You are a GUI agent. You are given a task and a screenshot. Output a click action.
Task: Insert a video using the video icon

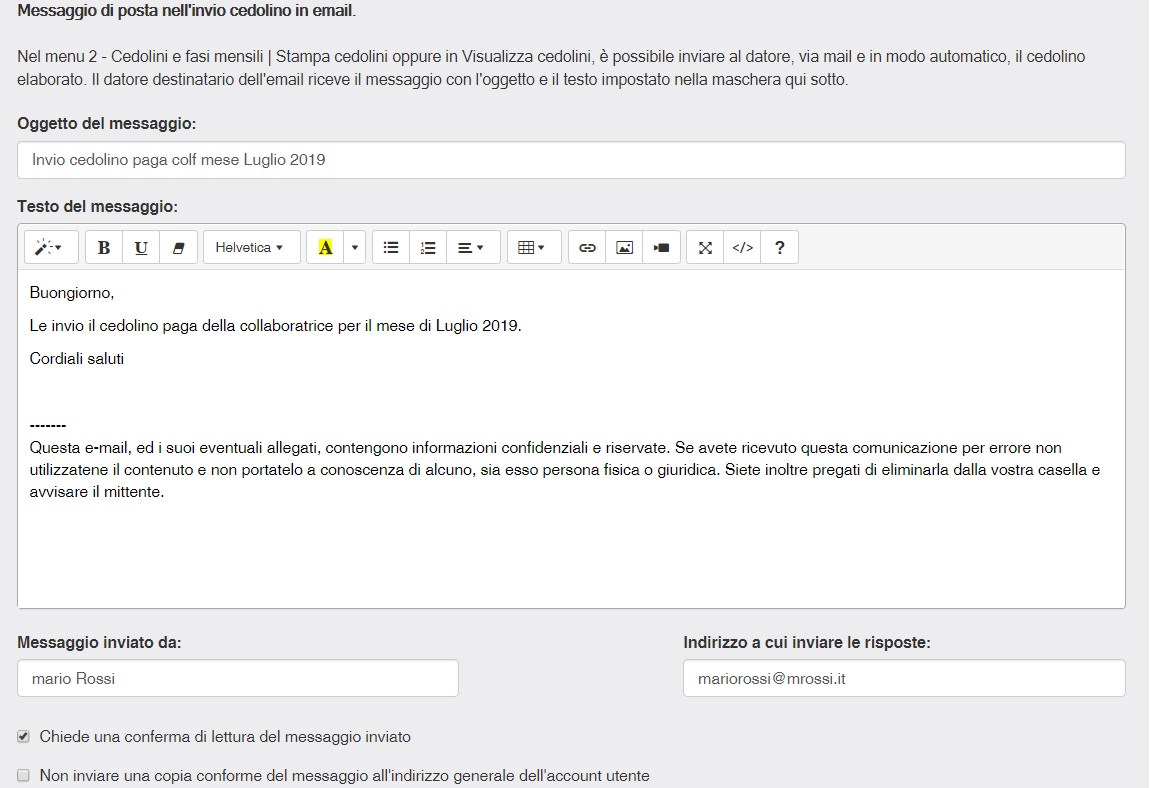[x=661, y=248]
